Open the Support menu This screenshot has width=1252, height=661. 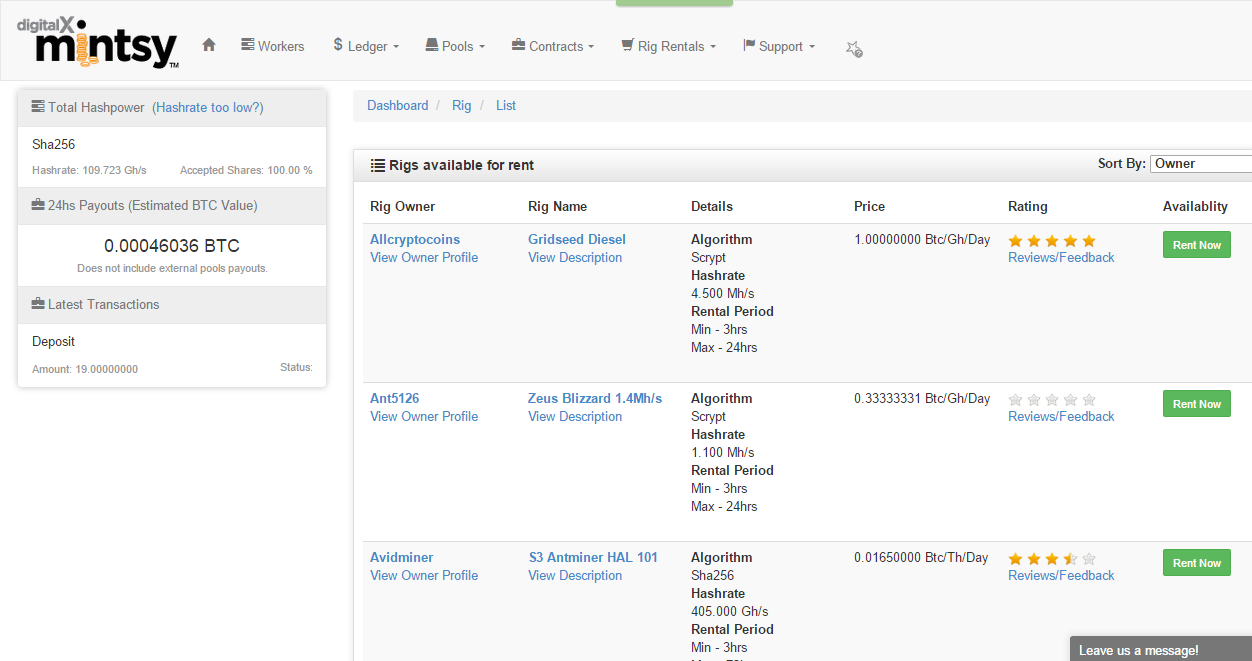(779, 46)
